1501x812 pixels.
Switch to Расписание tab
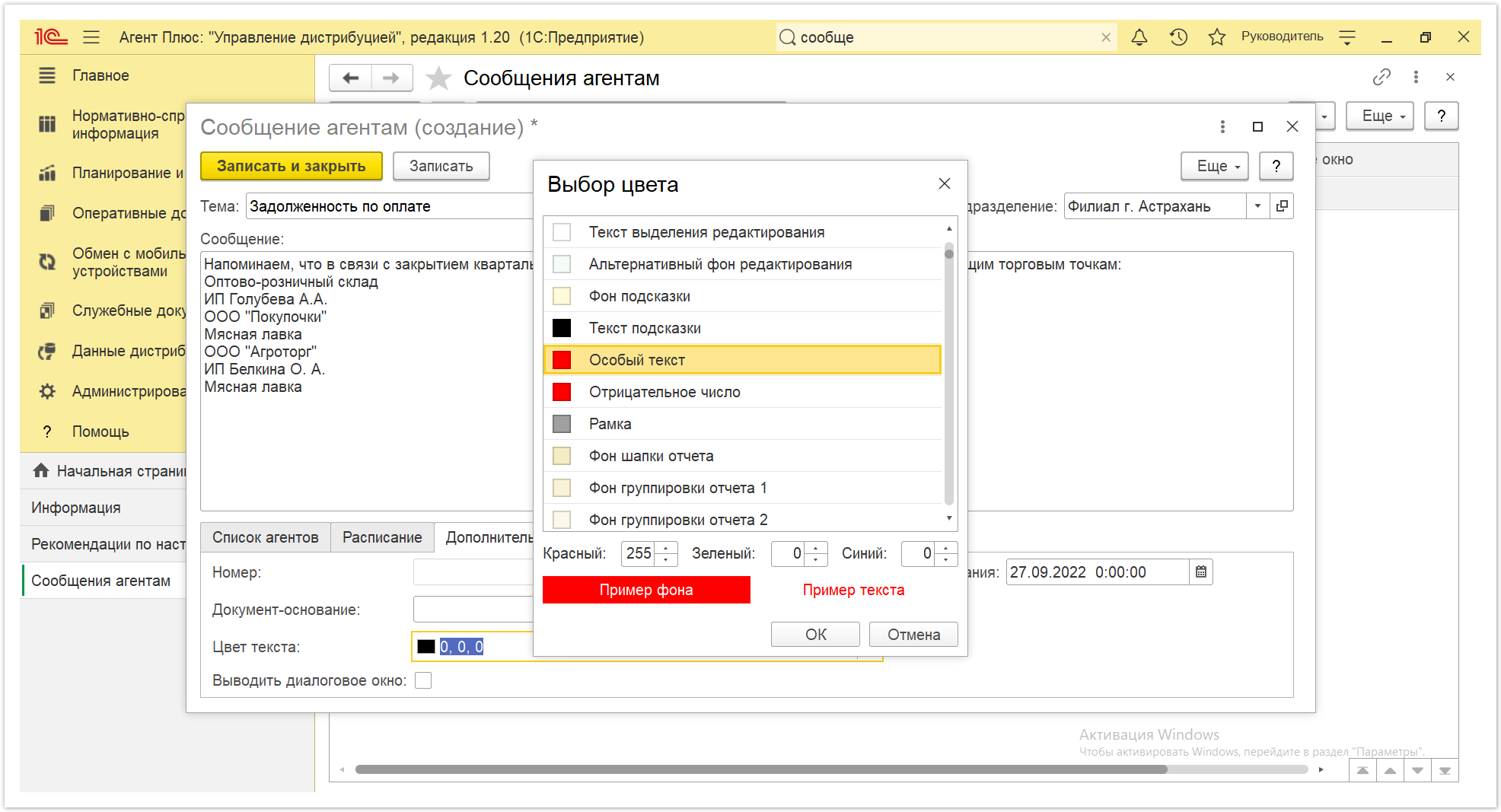[382, 537]
